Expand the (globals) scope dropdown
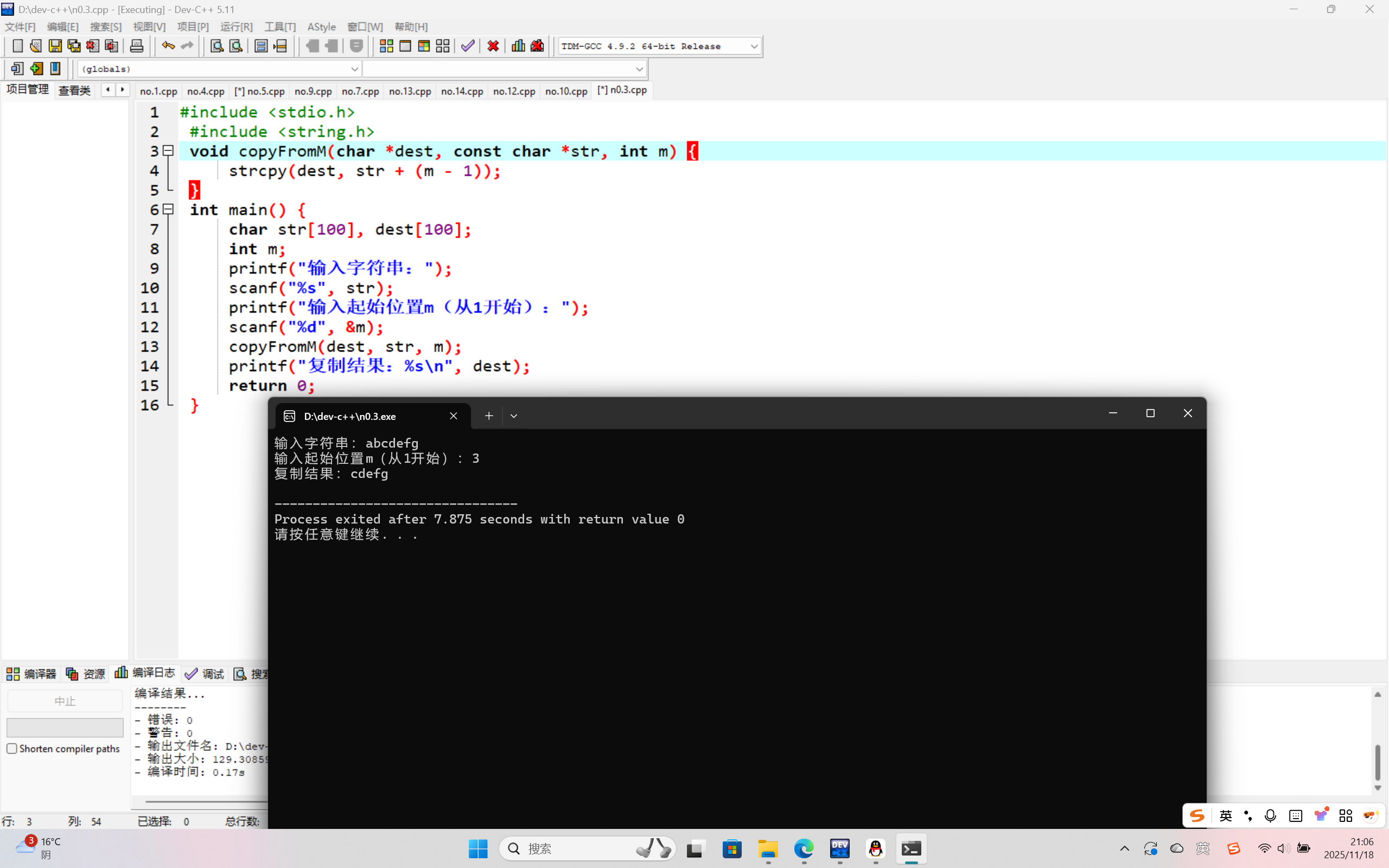This screenshot has width=1389, height=868. tap(354, 69)
